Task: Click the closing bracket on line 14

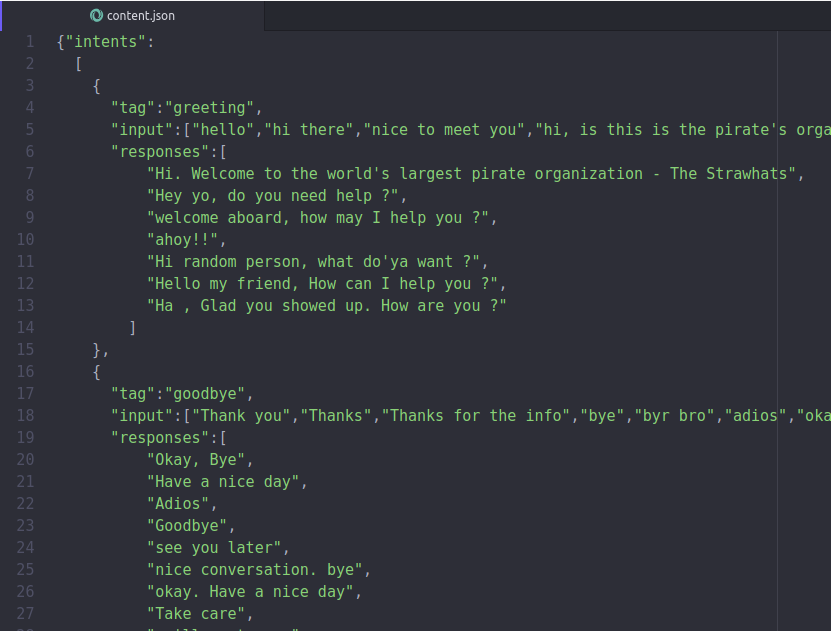Action: click(132, 327)
